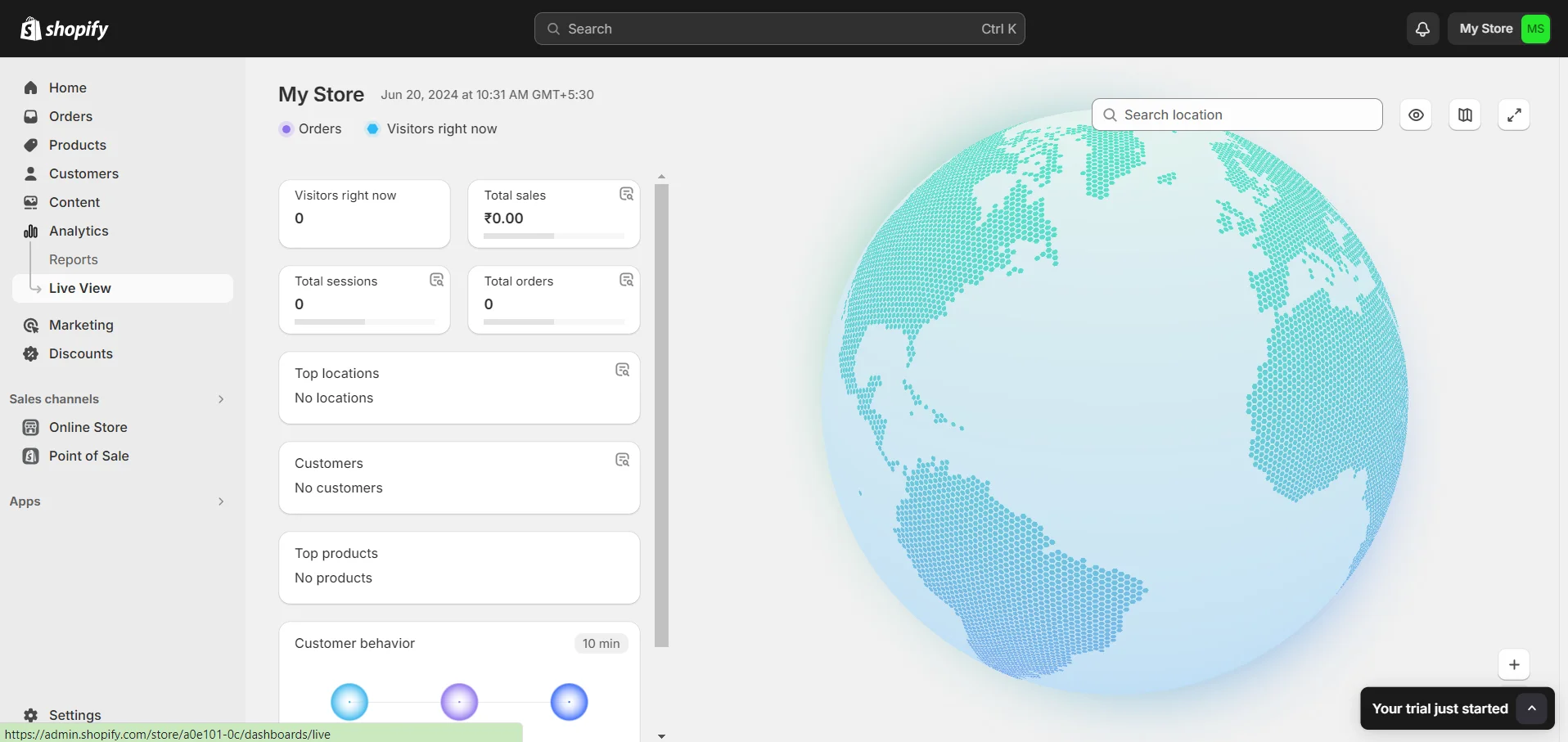Open the notifications bell
Viewport: 1568px width, 742px height.
(1422, 28)
